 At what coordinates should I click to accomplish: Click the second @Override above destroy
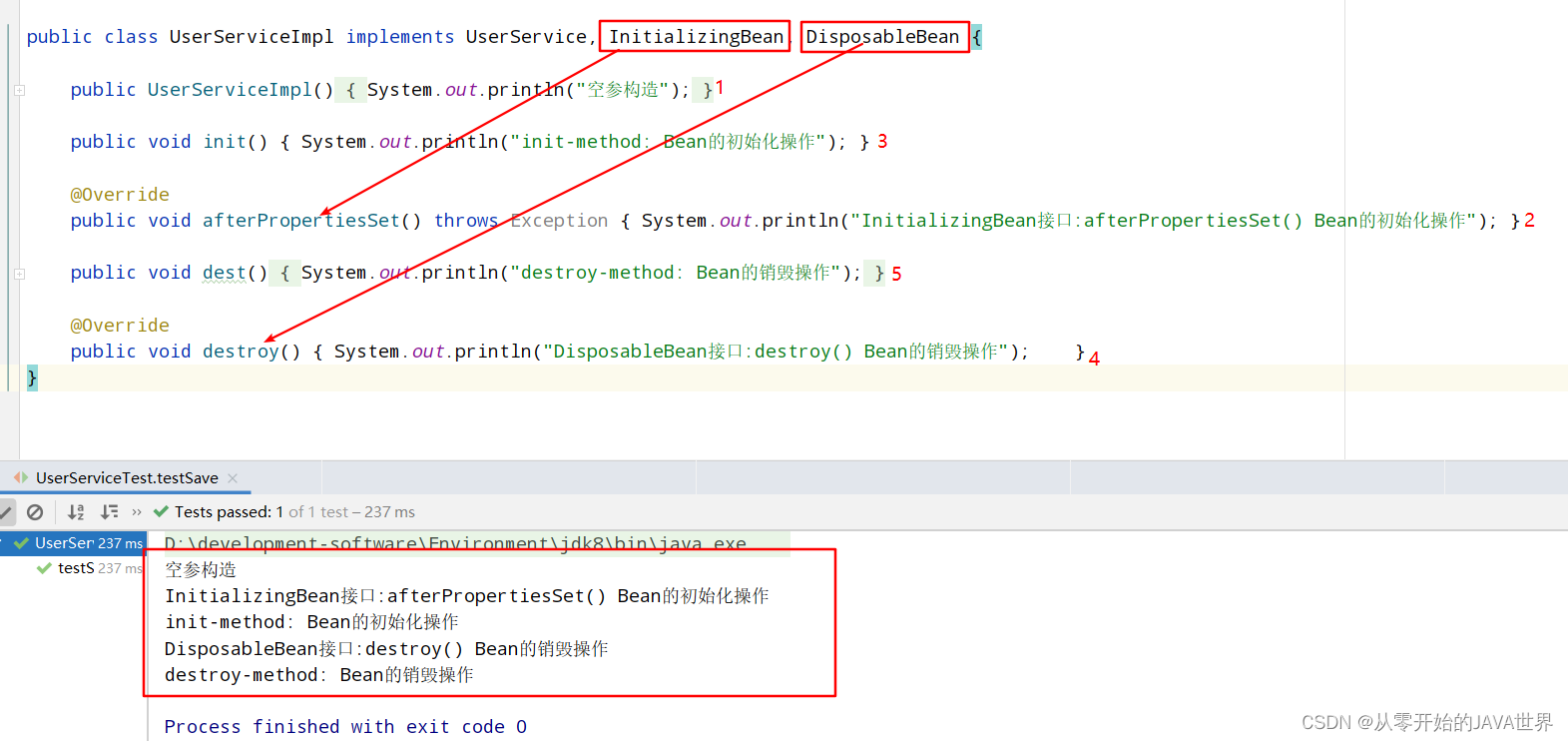tap(120, 326)
